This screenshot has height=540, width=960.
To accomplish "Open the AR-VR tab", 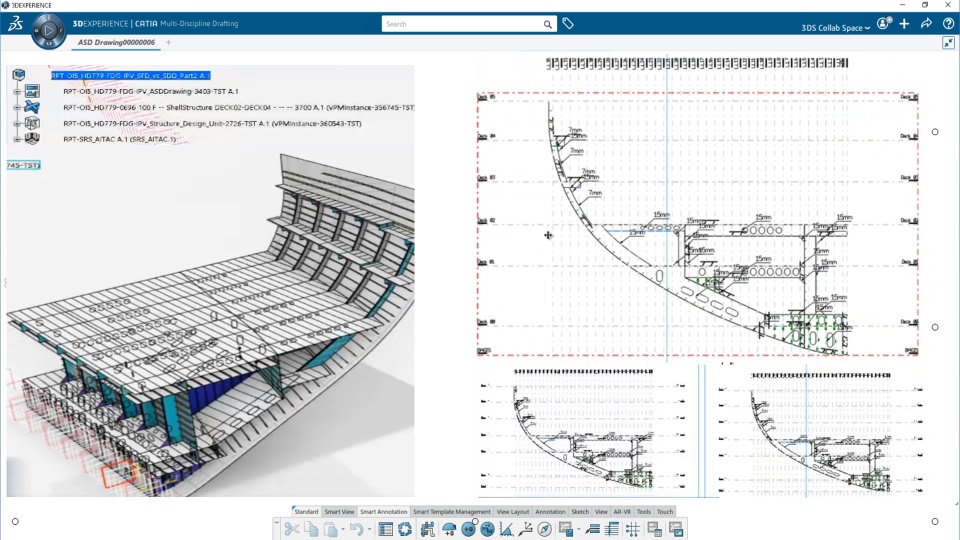I will click(622, 511).
